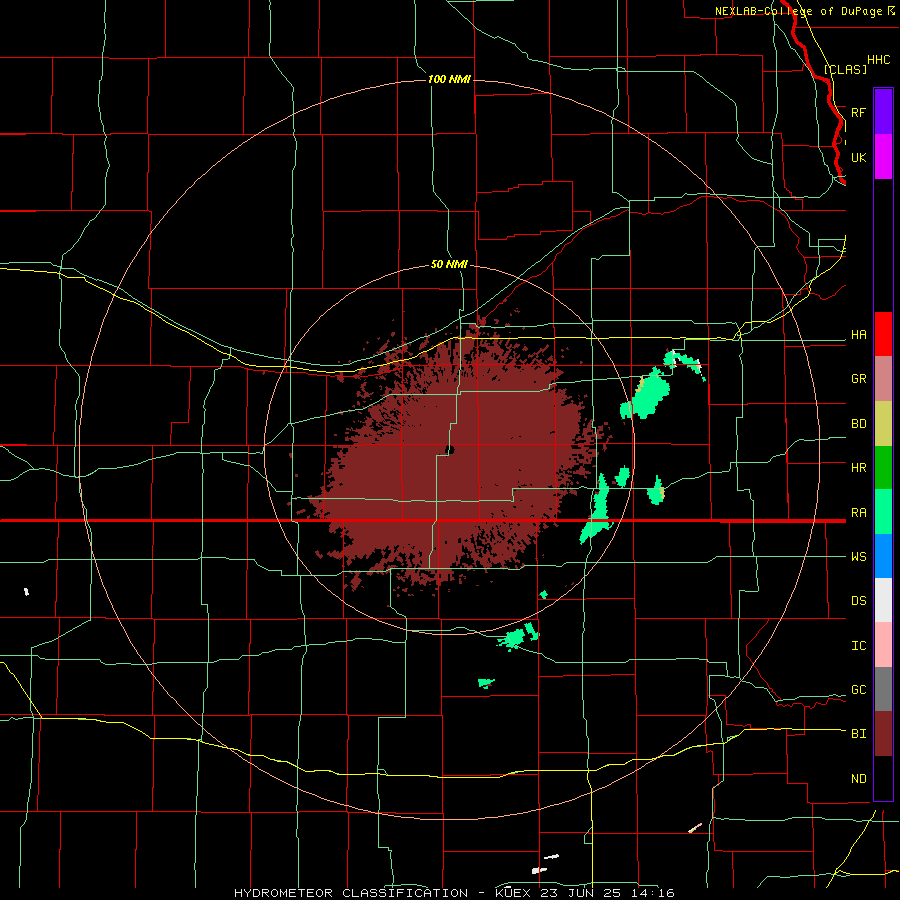Click the GC legend label
This screenshot has width=900, height=900.
(858, 690)
